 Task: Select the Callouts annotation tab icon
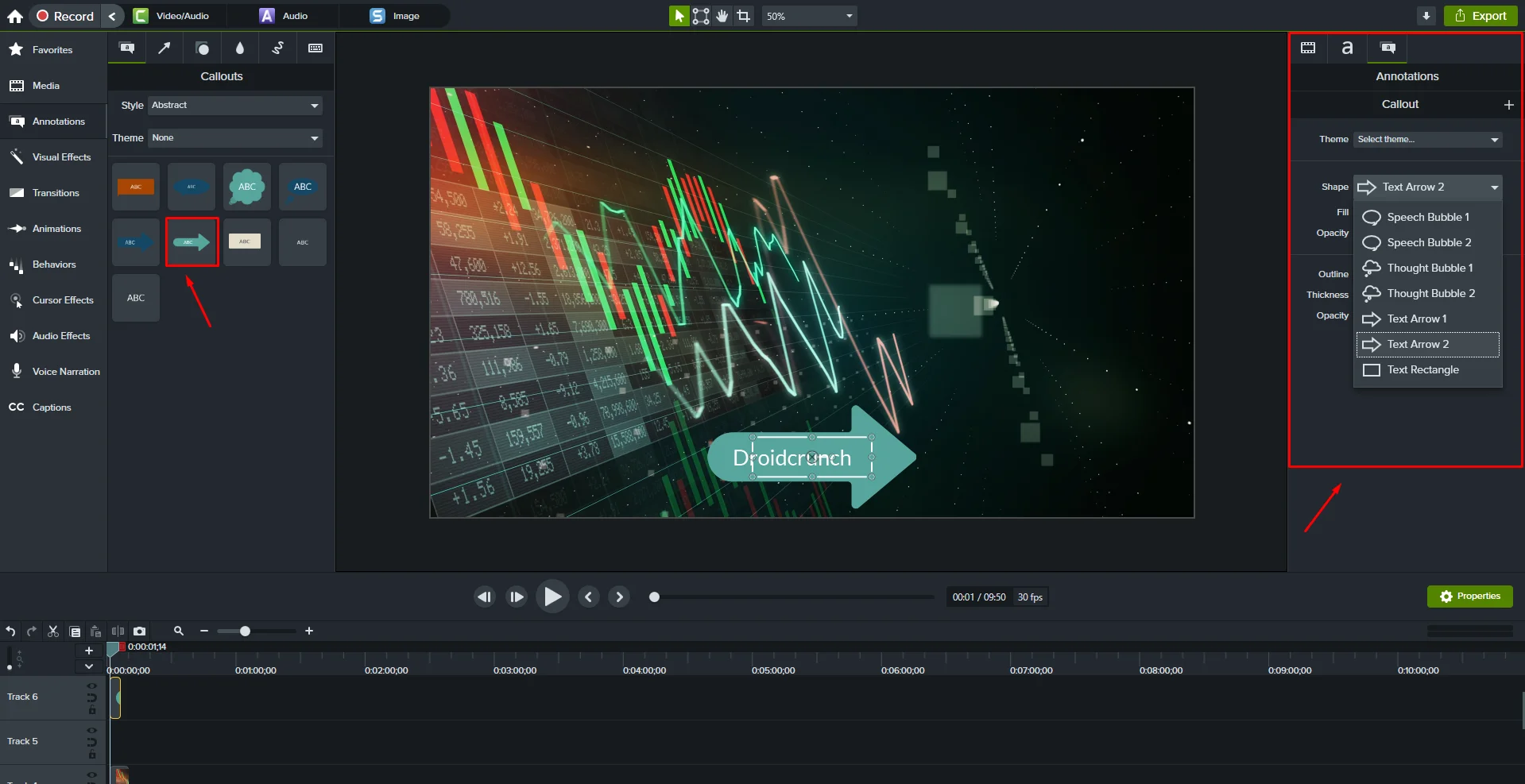(127, 48)
